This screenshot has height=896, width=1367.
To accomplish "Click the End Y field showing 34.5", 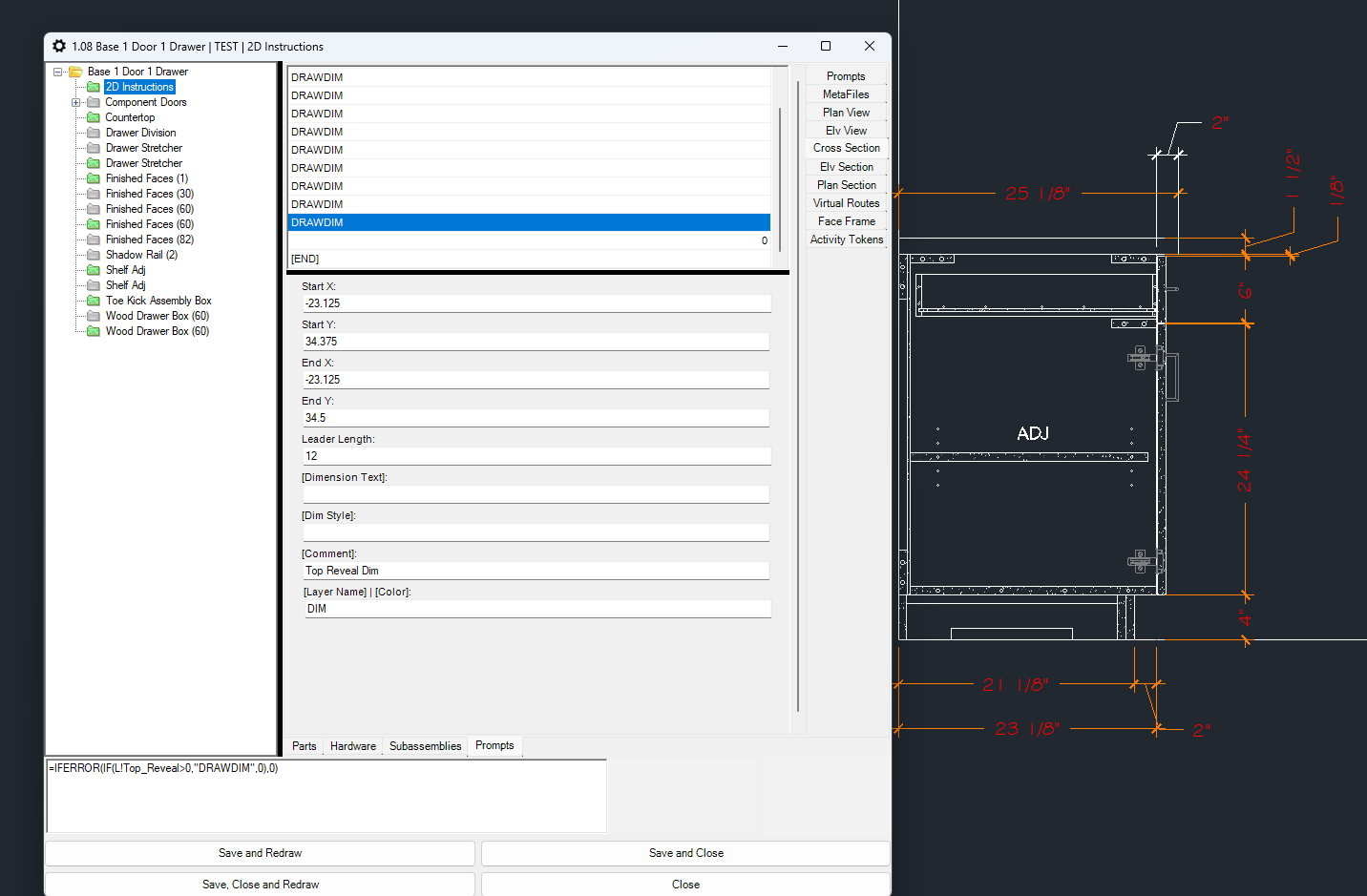I will click(x=536, y=418).
